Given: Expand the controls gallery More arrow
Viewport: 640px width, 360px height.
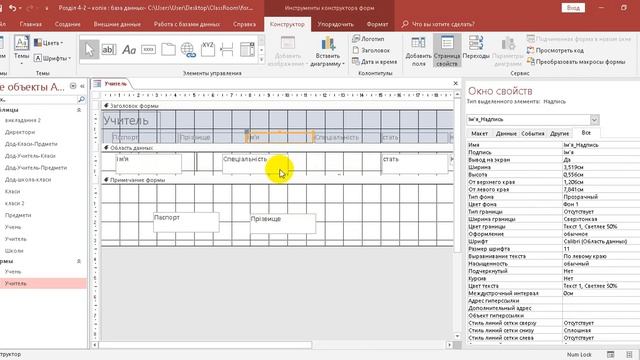Looking at the screenshot, I should tap(262, 60).
